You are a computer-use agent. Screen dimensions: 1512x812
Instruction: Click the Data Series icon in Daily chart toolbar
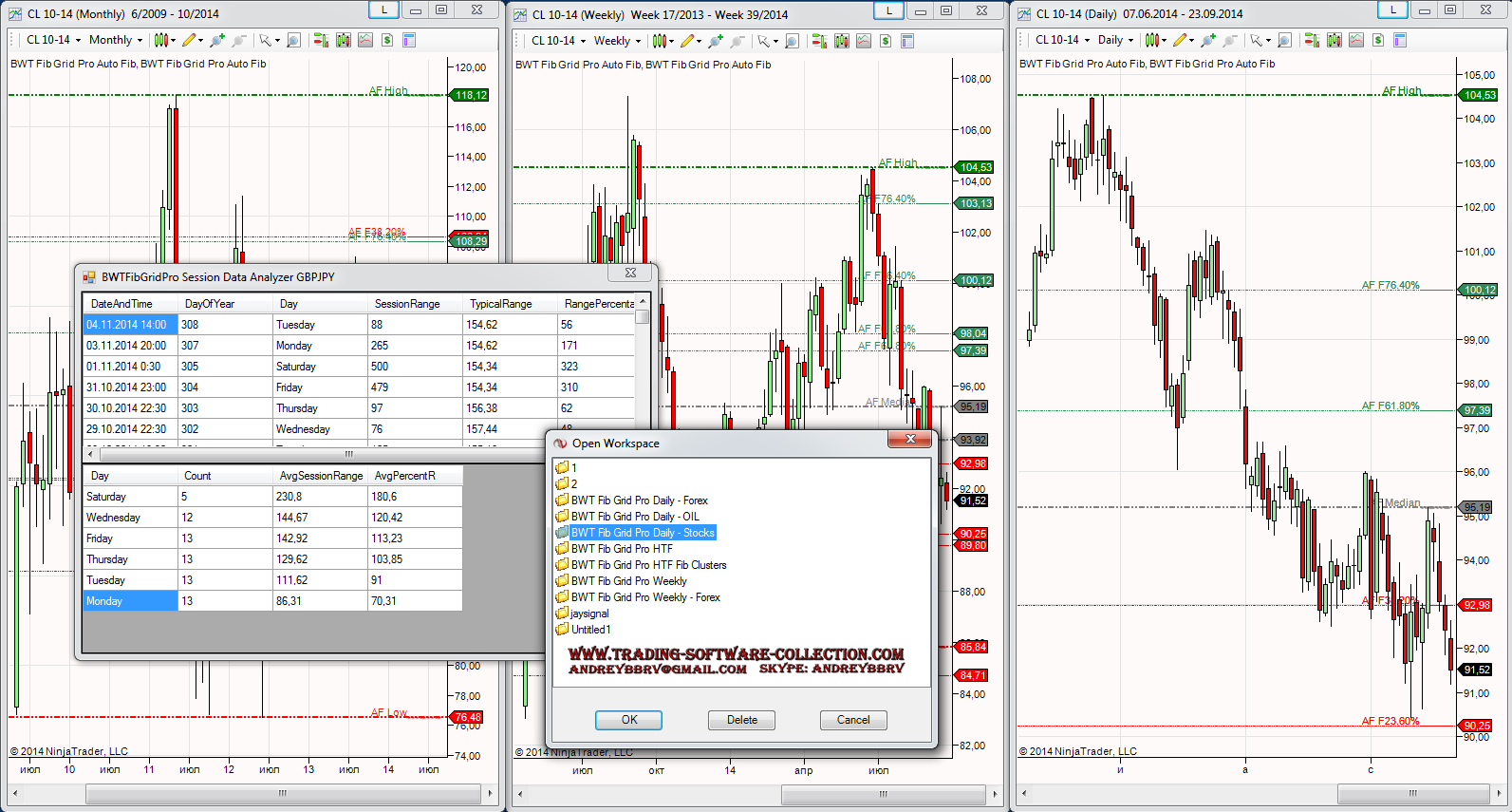click(x=1335, y=40)
